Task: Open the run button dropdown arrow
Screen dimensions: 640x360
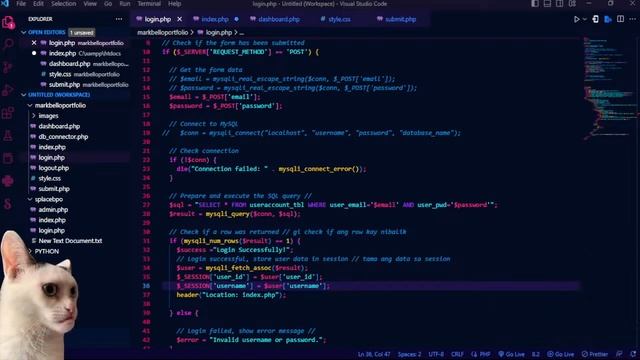Action: [584, 19]
